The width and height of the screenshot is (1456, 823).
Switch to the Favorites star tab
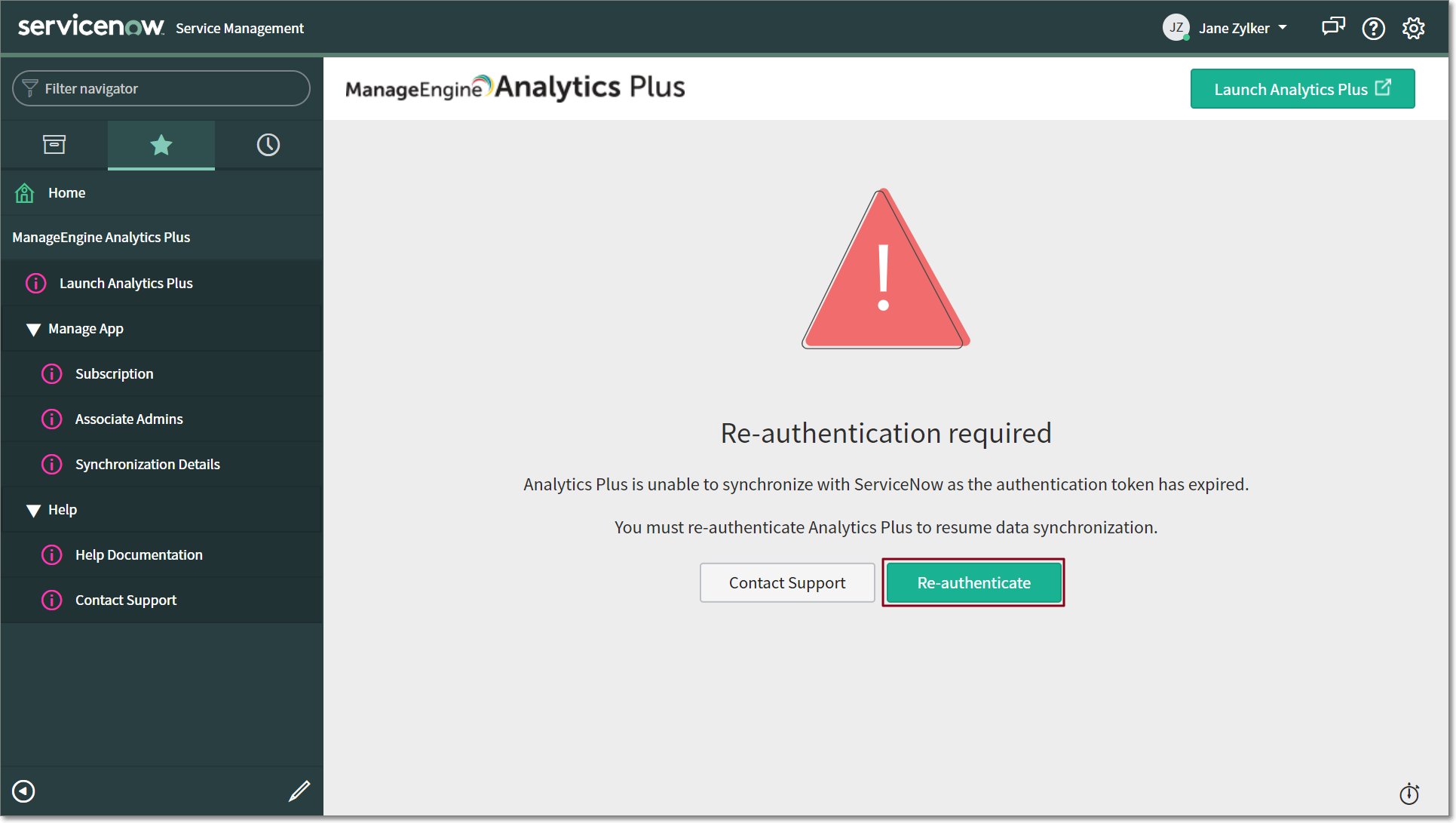tap(161, 145)
